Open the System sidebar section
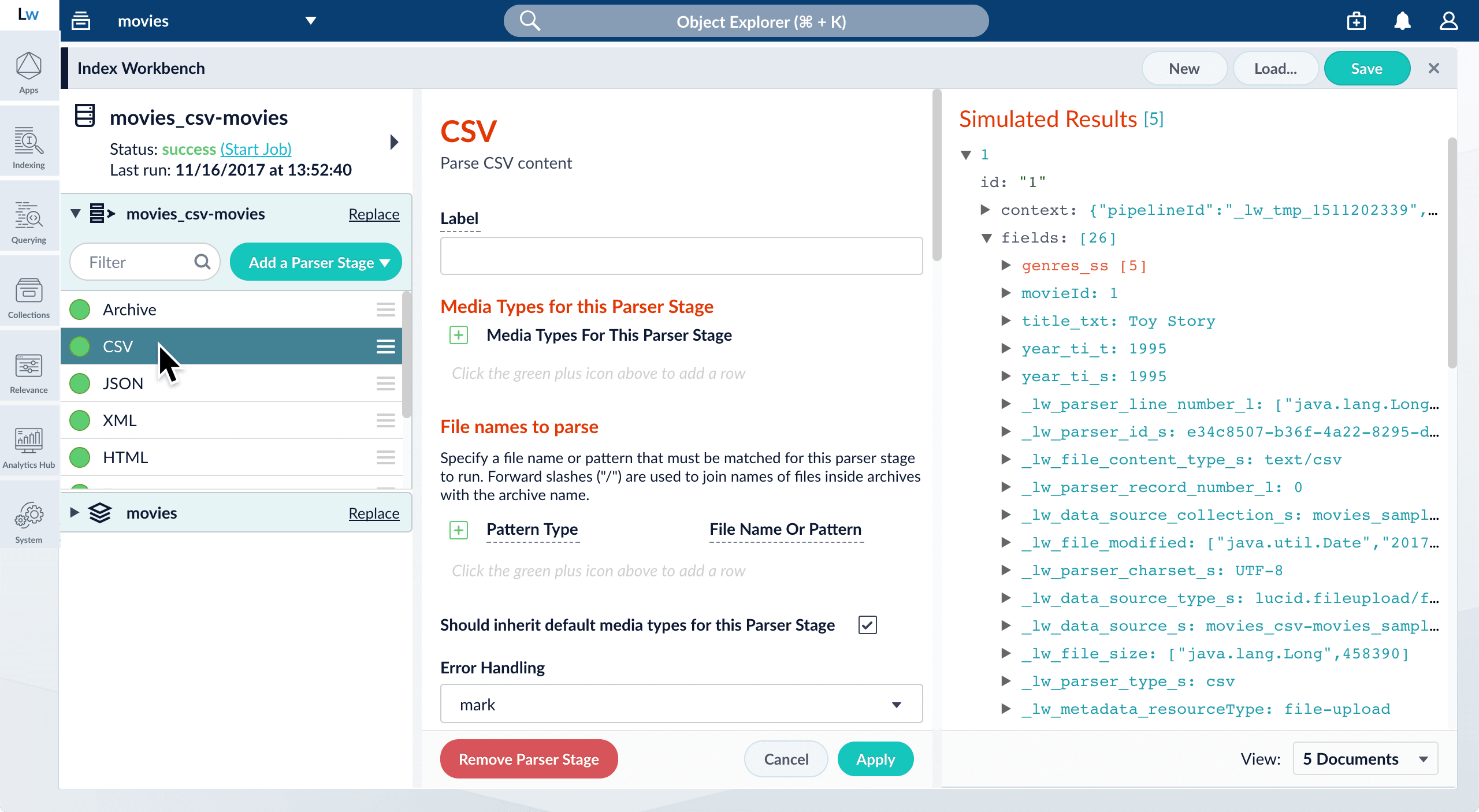The width and height of the screenshot is (1479, 812). [x=29, y=523]
